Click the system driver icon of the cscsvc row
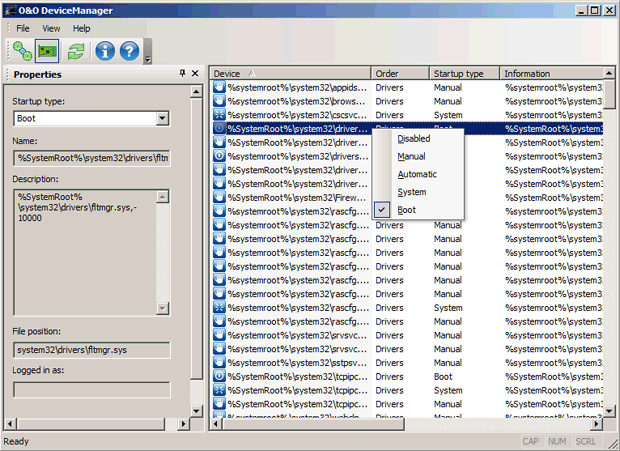 click(219, 115)
